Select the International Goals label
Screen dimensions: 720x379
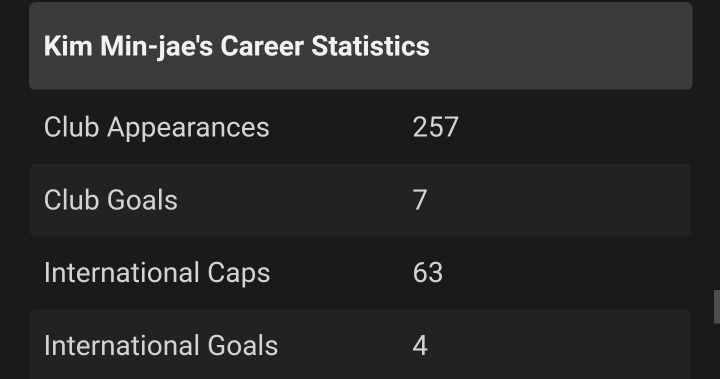click(x=161, y=345)
